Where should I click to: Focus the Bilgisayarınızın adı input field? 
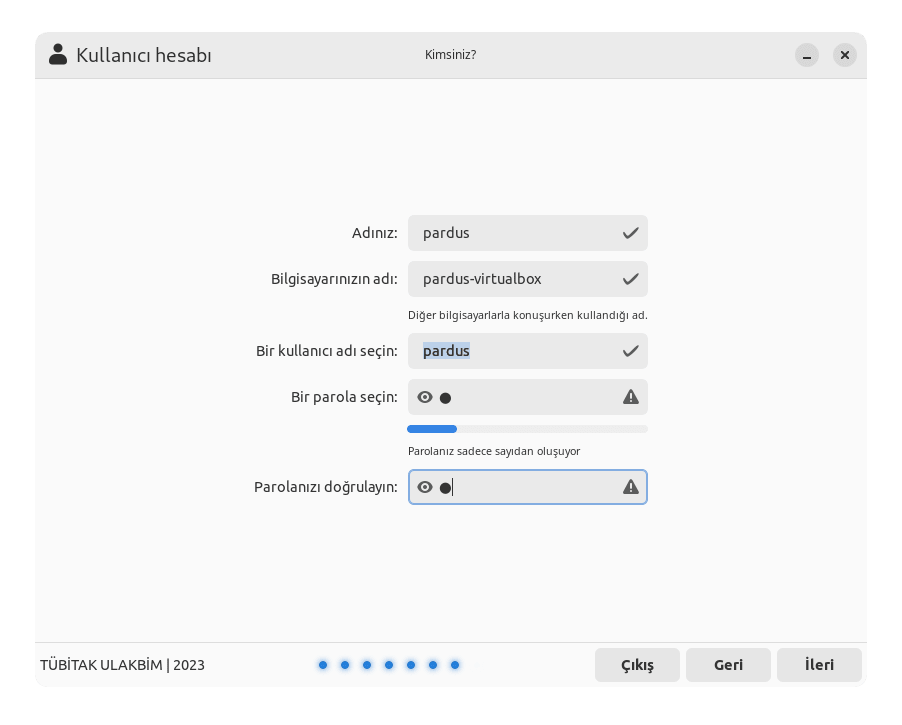(x=515, y=279)
